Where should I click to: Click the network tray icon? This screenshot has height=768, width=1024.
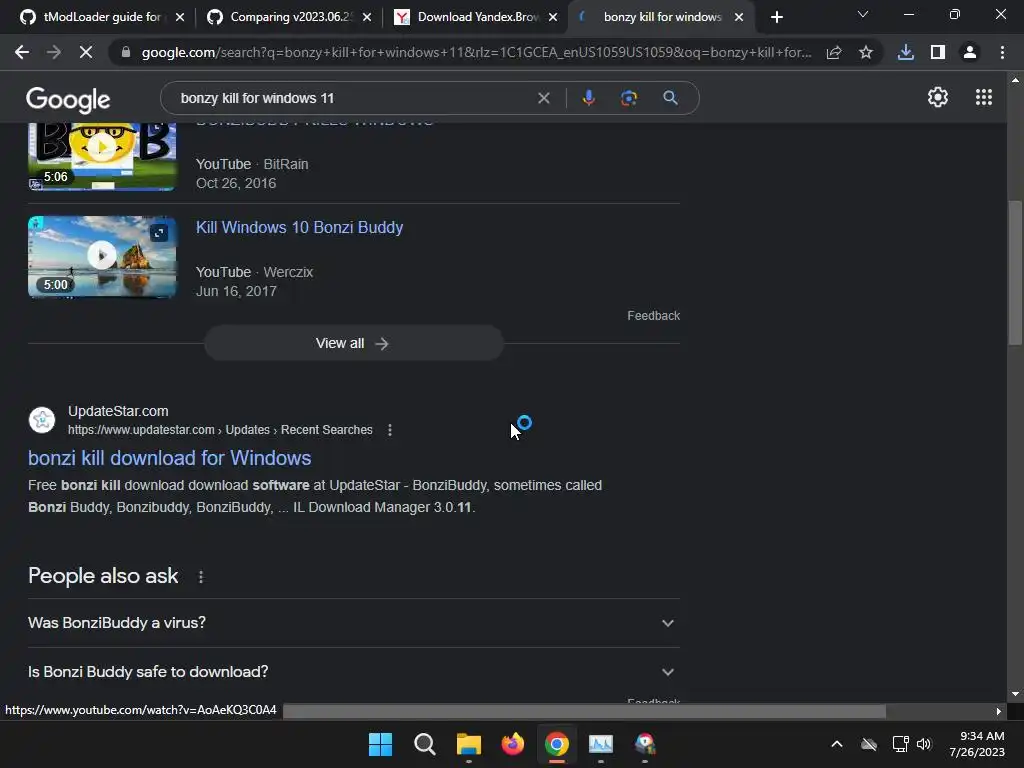coord(901,744)
